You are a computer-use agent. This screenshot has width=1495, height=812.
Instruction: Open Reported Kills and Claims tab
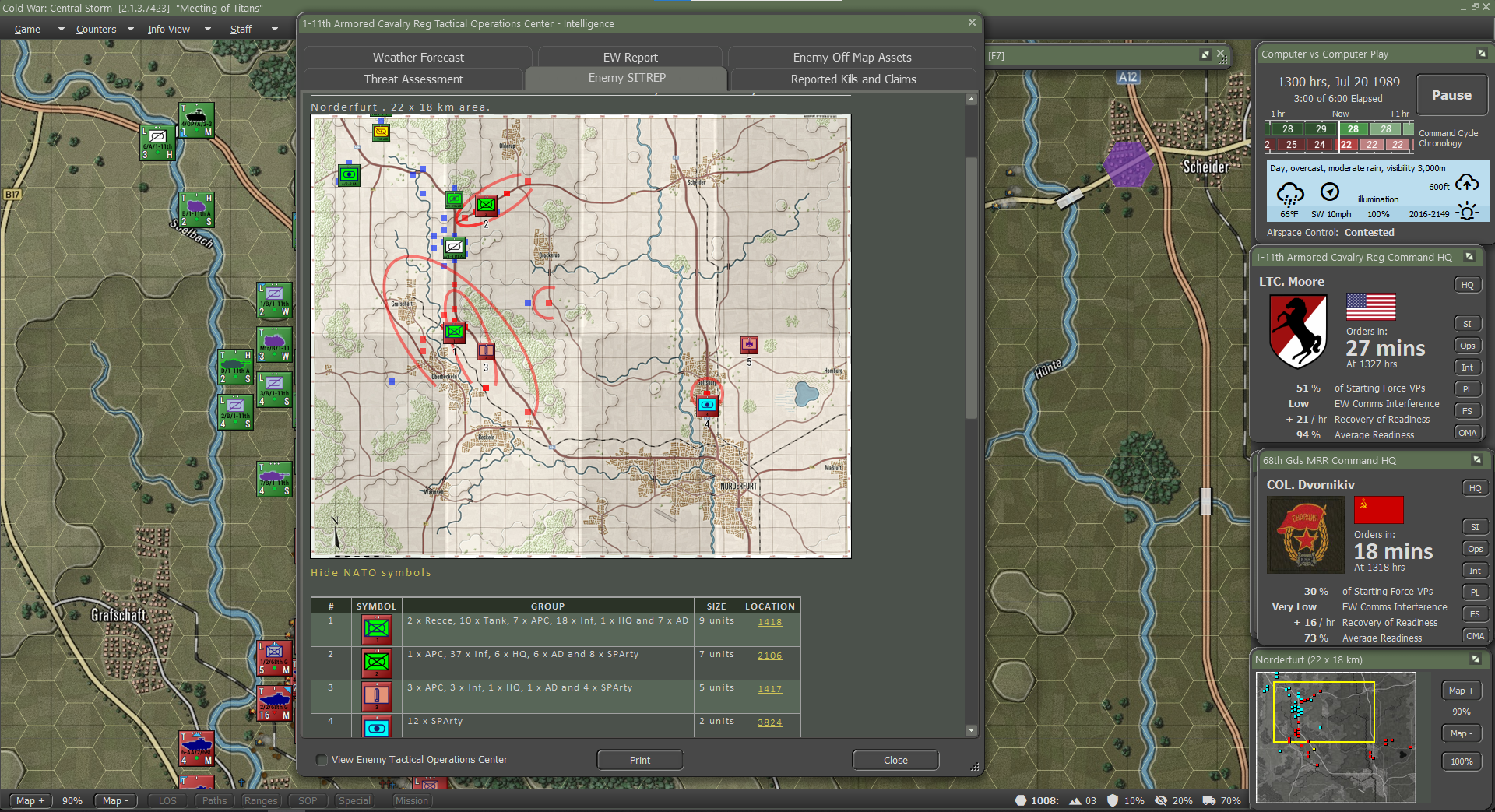click(x=853, y=79)
